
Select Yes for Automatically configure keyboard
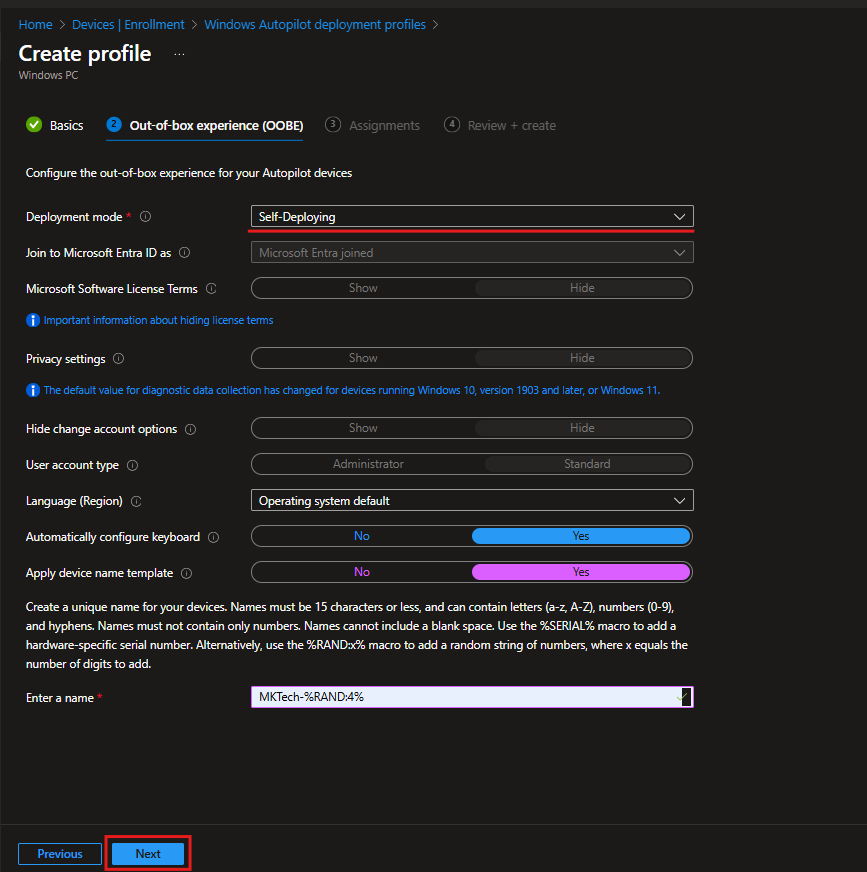[581, 536]
